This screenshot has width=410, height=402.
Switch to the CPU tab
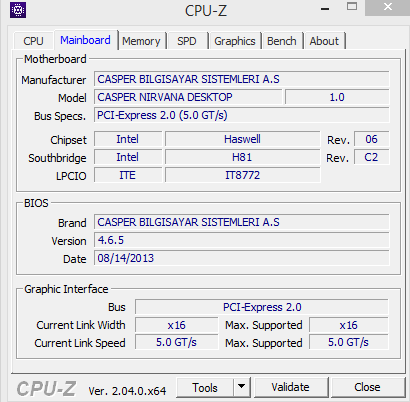(x=33, y=41)
